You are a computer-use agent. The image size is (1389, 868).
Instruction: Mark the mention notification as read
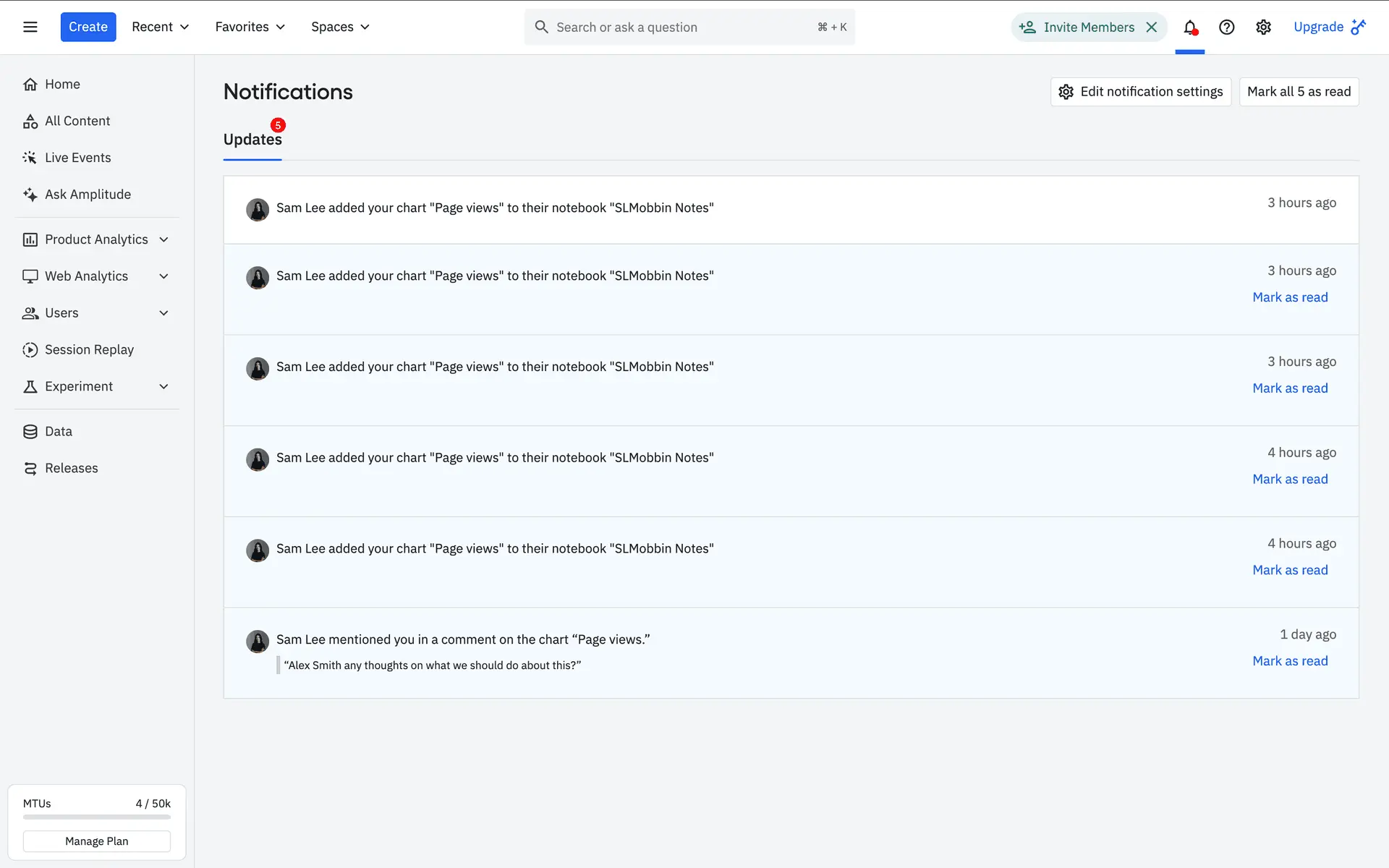(1290, 661)
